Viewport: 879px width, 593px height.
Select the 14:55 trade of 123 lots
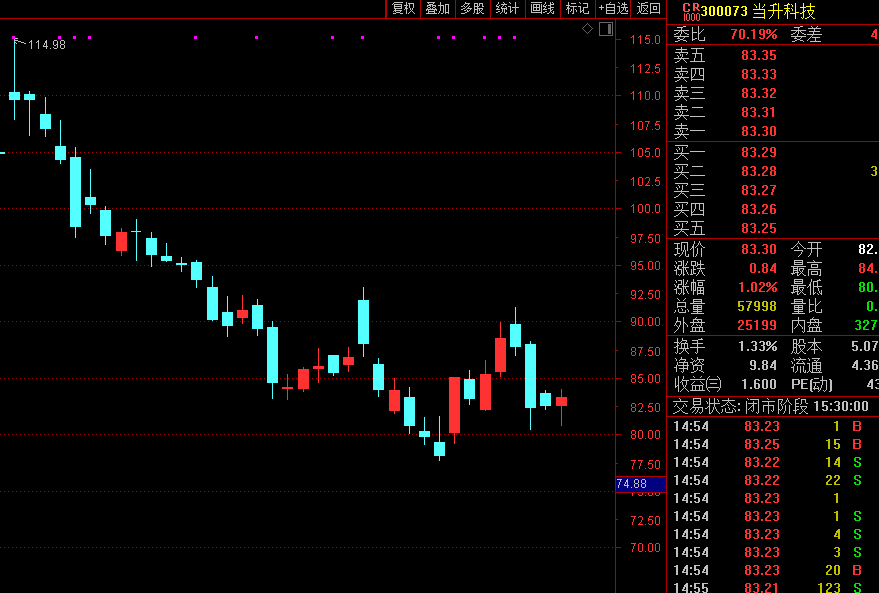click(770, 588)
